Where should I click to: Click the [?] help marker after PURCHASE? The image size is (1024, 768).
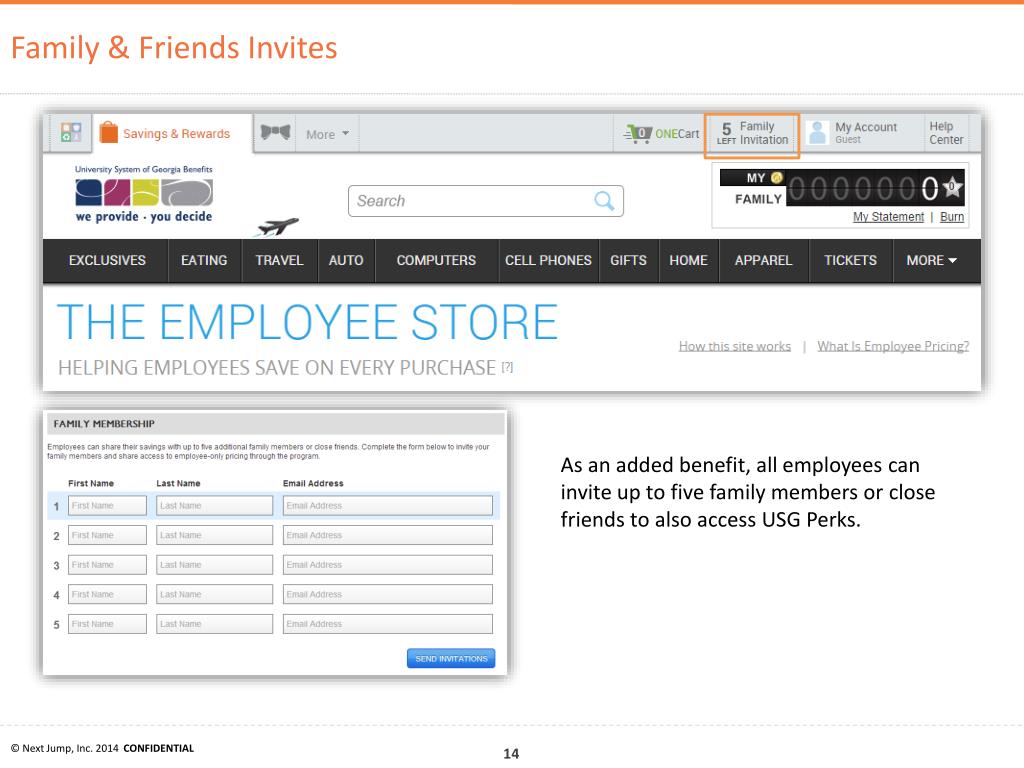point(507,368)
